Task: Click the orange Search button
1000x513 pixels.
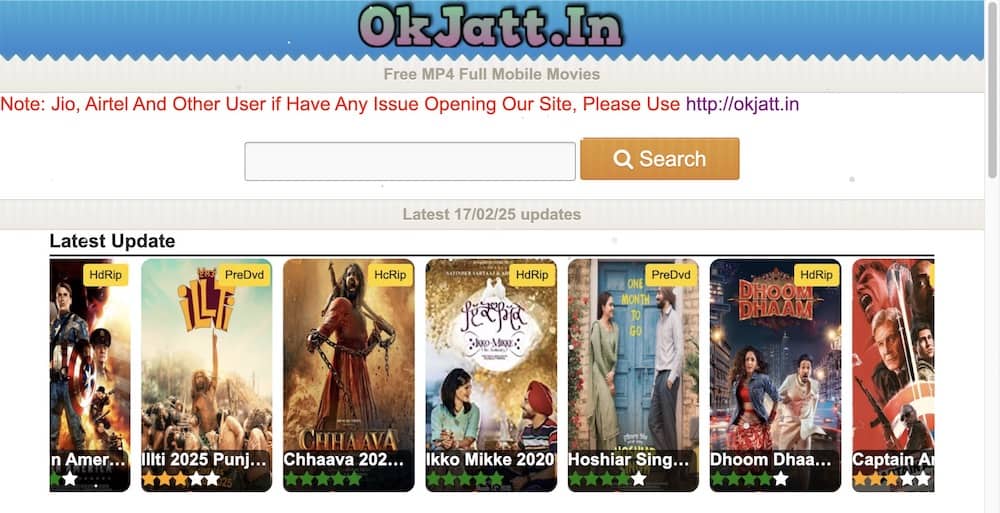Action: click(x=659, y=159)
